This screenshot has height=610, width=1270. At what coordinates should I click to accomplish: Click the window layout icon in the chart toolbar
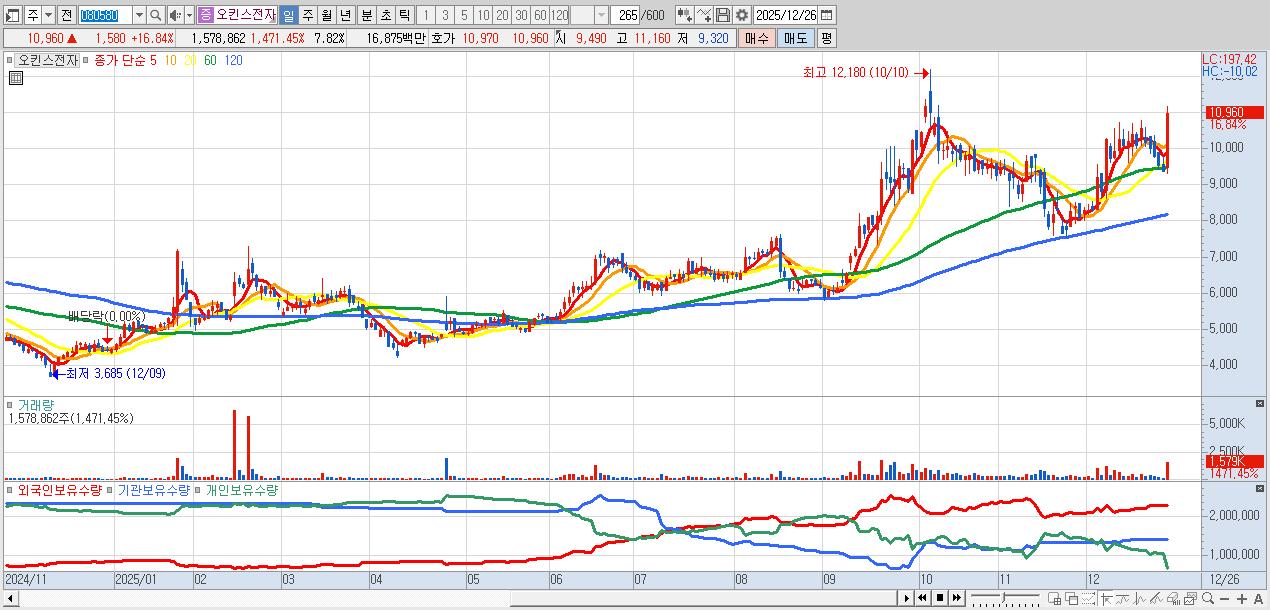click(x=12, y=15)
